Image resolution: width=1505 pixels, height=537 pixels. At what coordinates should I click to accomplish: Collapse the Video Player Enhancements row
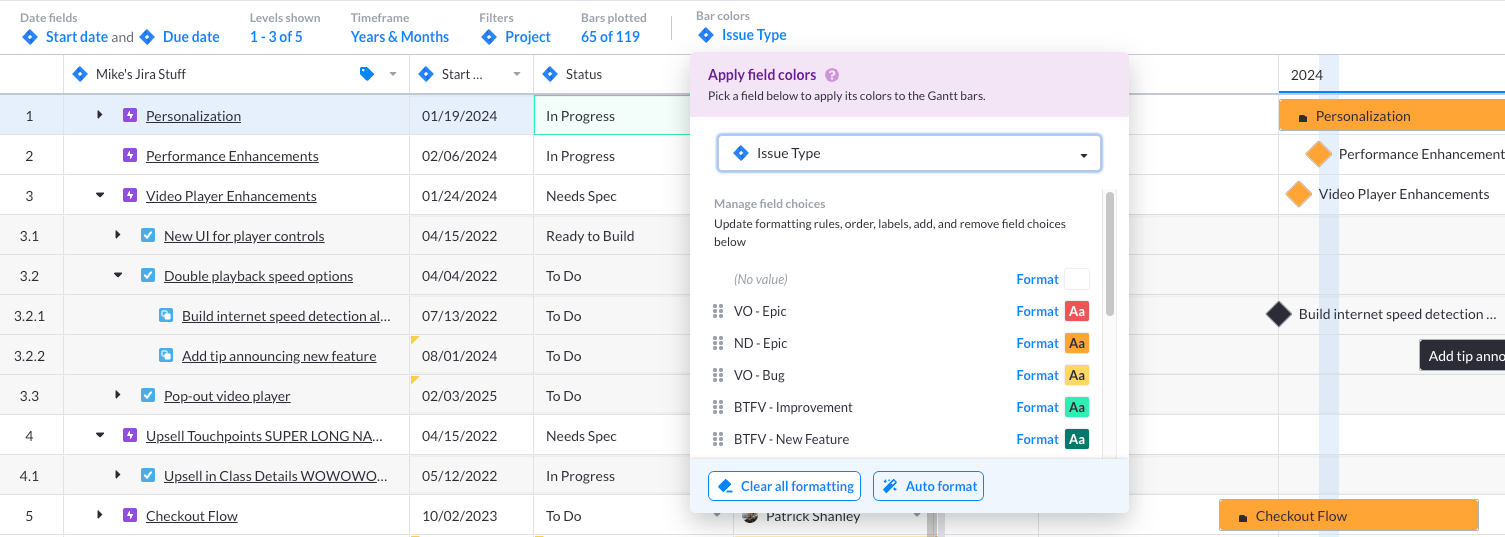click(x=100, y=196)
